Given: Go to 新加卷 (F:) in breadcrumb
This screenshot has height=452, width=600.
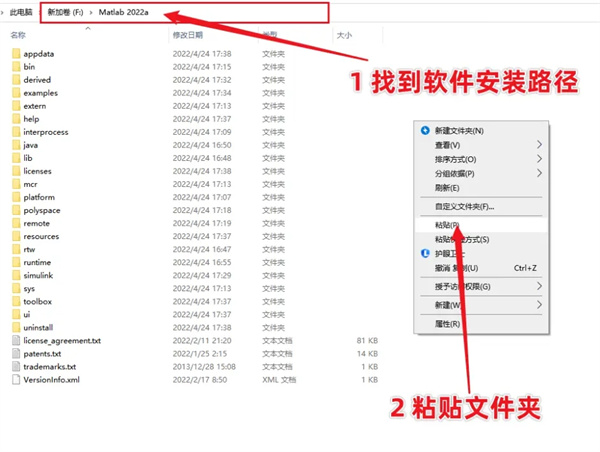Looking at the screenshot, I should click(65, 13).
